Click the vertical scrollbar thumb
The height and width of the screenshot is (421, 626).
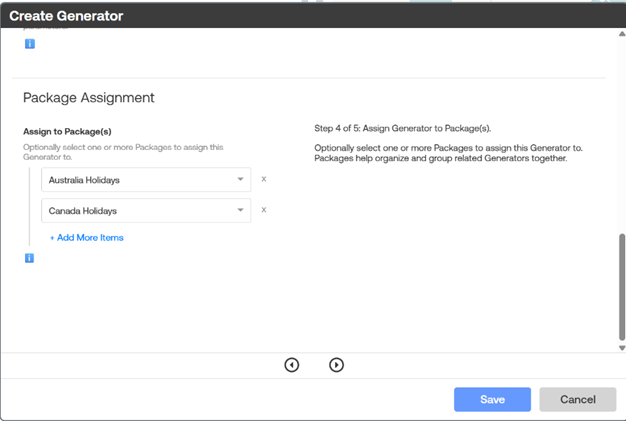click(622, 287)
